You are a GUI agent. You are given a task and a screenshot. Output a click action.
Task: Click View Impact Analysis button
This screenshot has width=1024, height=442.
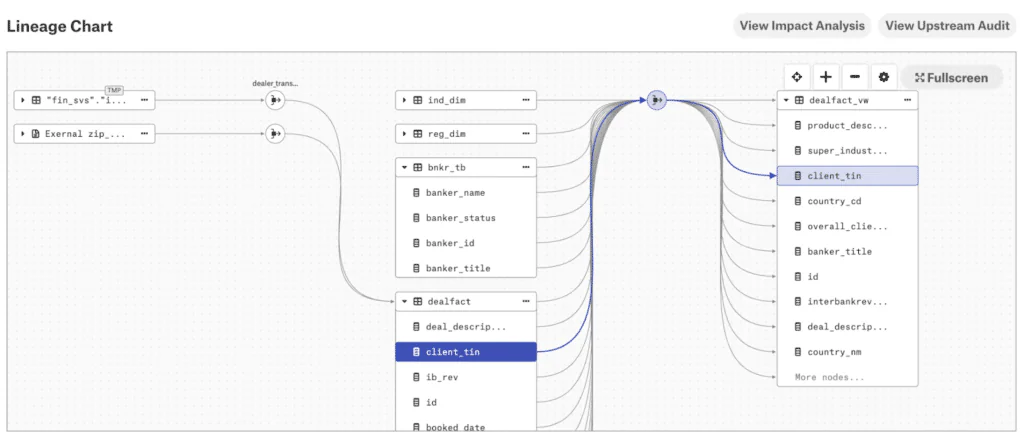pos(802,26)
